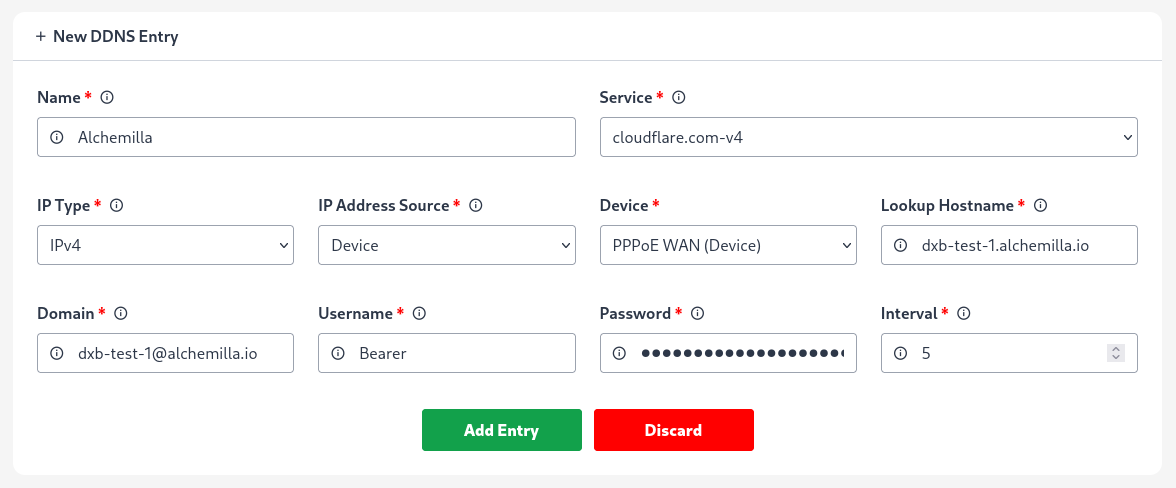The height and width of the screenshot is (488, 1176).
Task: Increase the Interval value with stepper arrows
Action: (x=1116, y=349)
